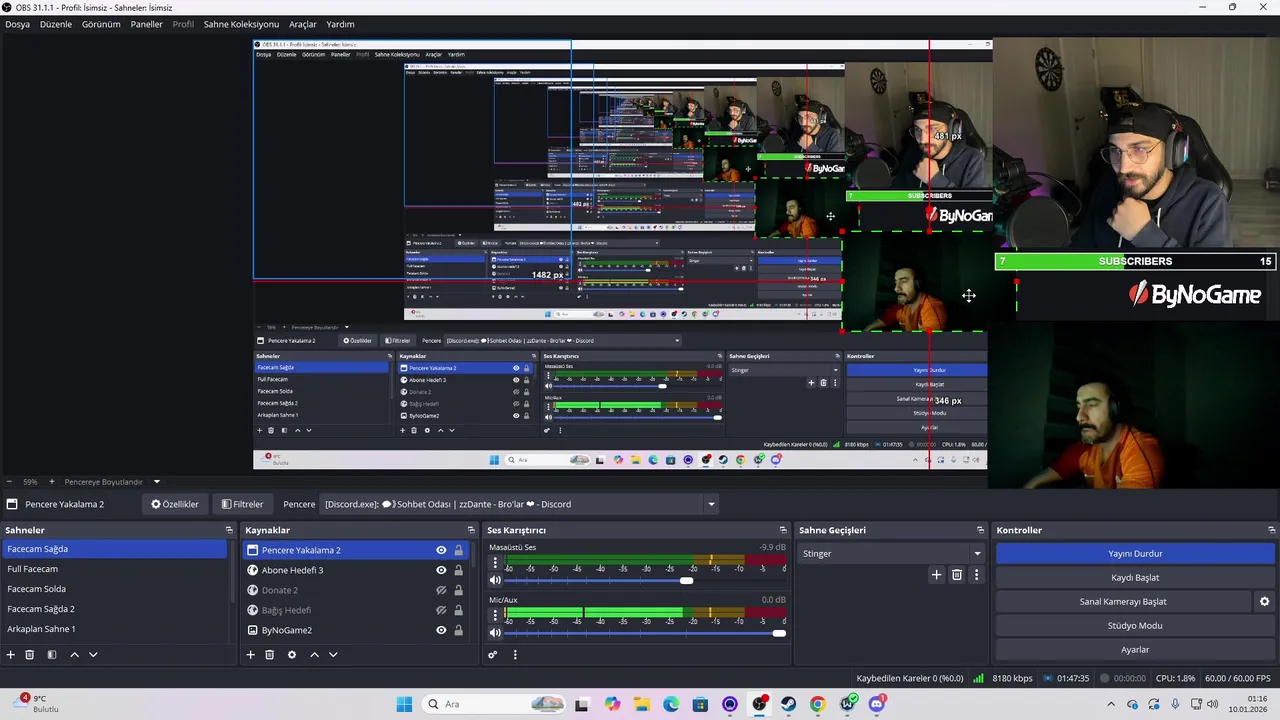The image size is (1280, 720).
Task: Mute the Mic/Aux audio
Action: pyautogui.click(x=495, y=632)
